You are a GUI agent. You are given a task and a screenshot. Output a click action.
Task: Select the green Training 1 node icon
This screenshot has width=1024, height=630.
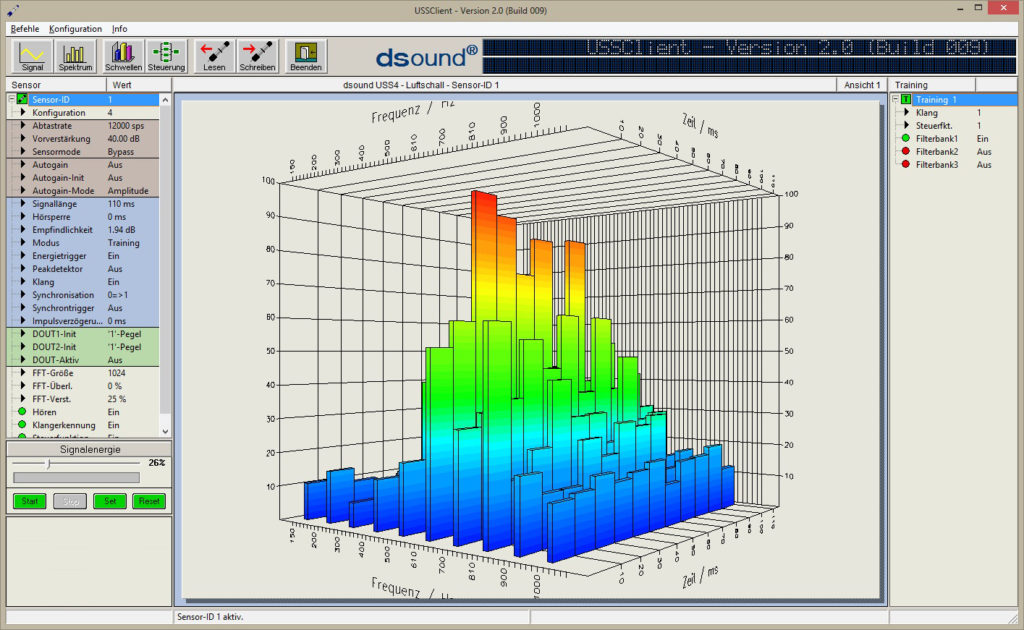[906, 99]
